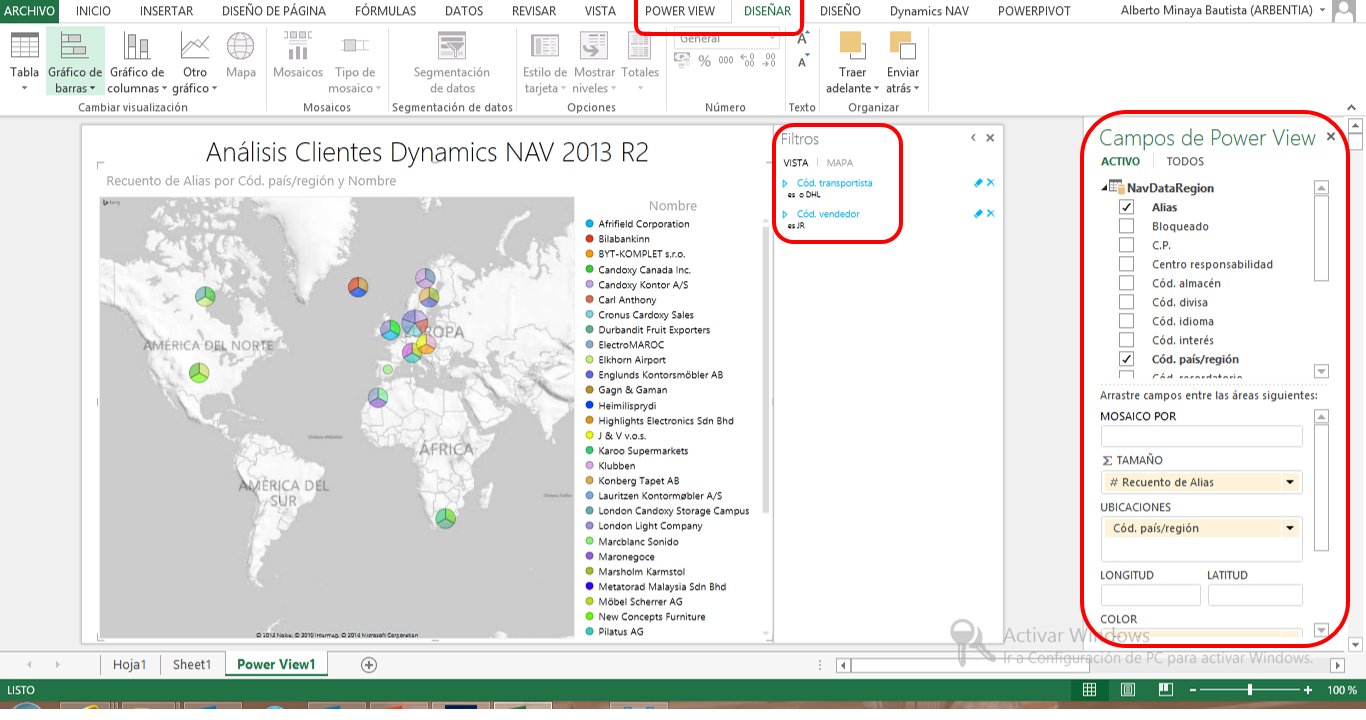Zoom out with the minus button

click(x=1192, y=690)
